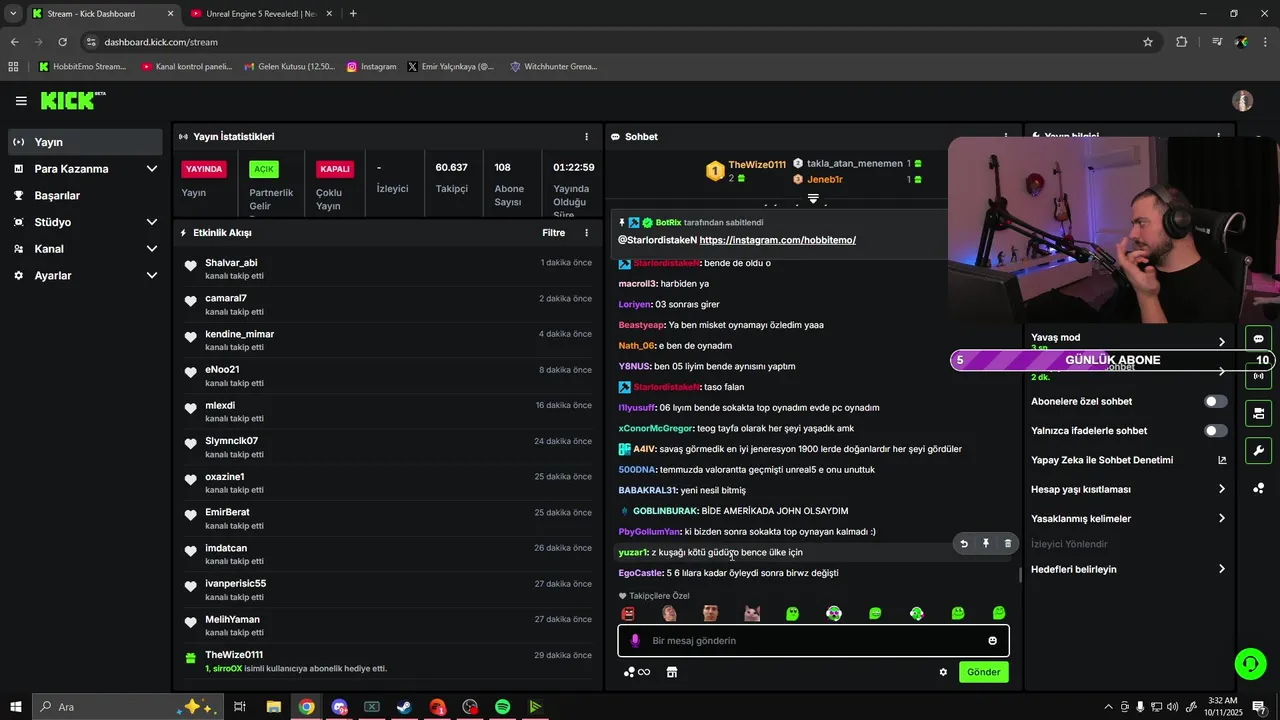The width and height of the screenshot is (1280, 720).
Task: Select the white cat emote
Action: coord(752,614)
